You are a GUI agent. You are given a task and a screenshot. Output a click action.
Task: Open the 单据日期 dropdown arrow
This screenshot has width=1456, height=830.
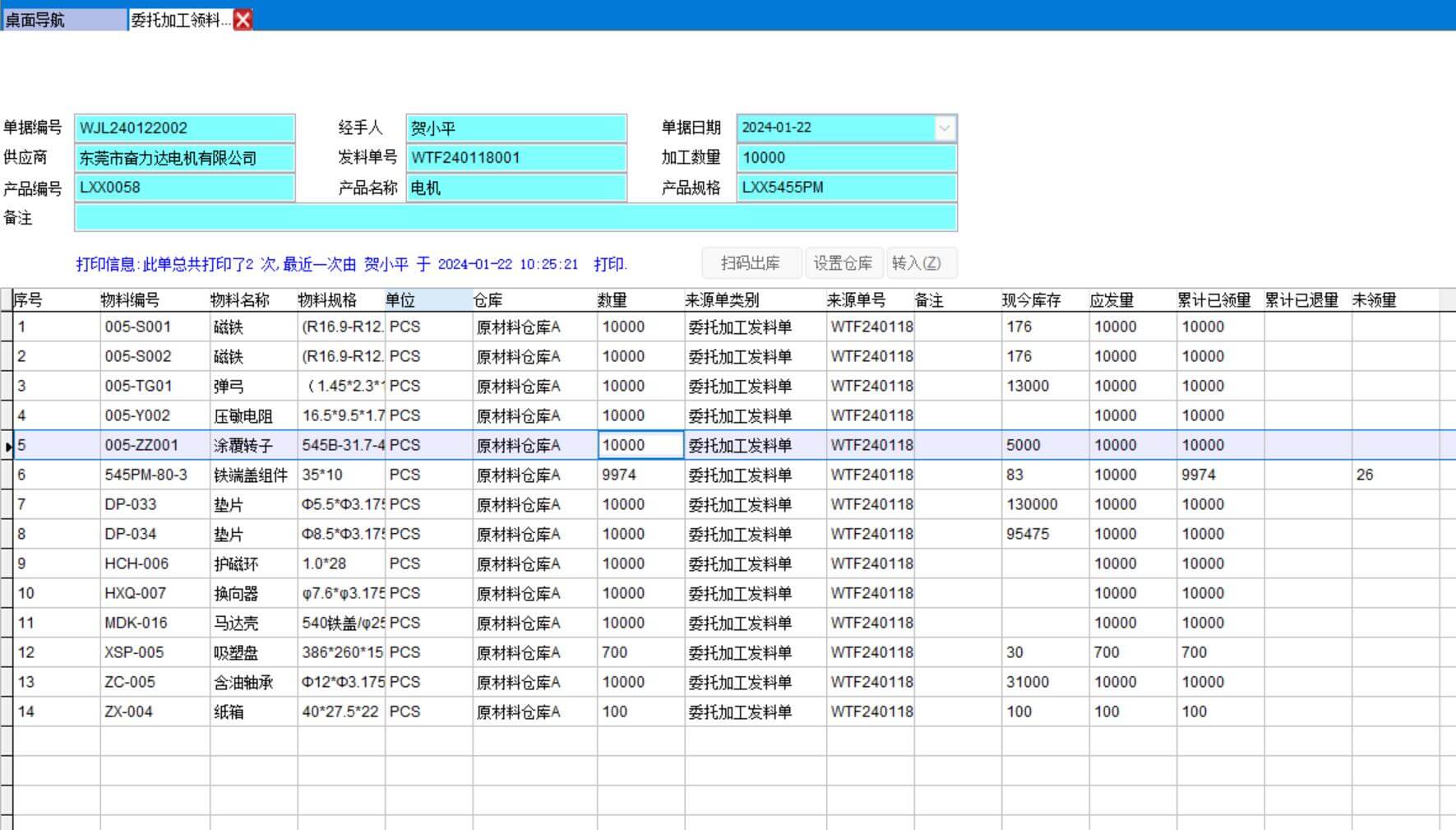coord(945,128)
